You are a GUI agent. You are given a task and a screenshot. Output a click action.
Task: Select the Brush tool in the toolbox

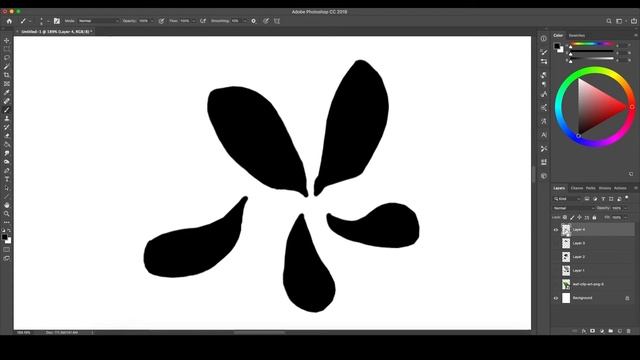pos(7,110)
